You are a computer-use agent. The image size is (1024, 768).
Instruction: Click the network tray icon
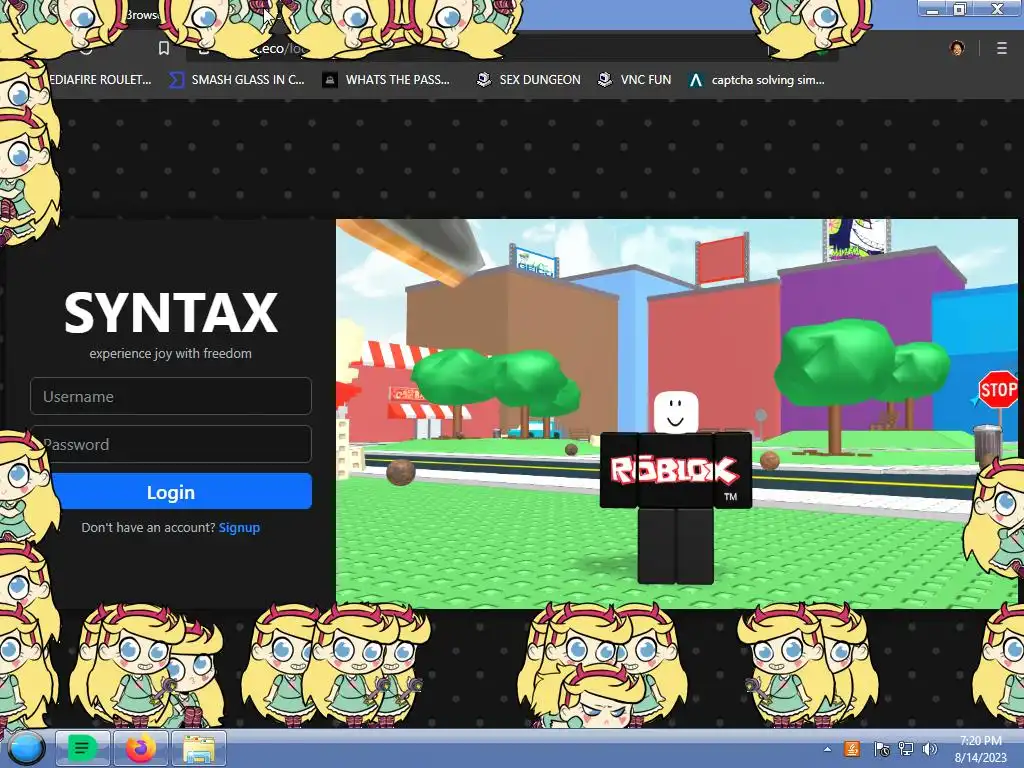coord(906,749)
